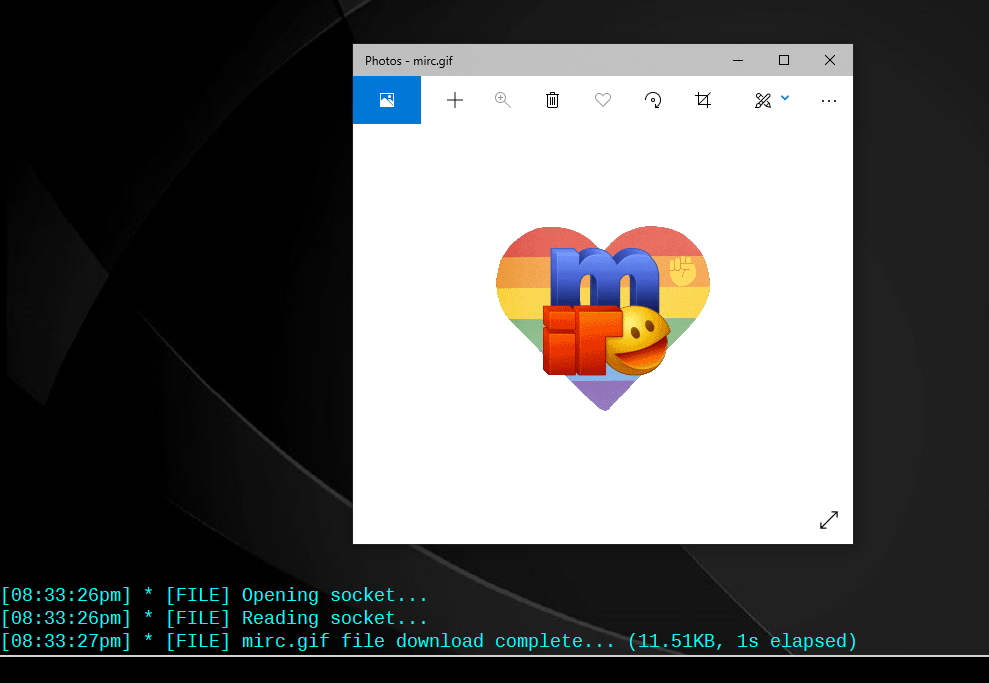Click the Edit & Create pencil icon
The width and height of the screenshot is (989, 683).
click(x=763, y=100)
